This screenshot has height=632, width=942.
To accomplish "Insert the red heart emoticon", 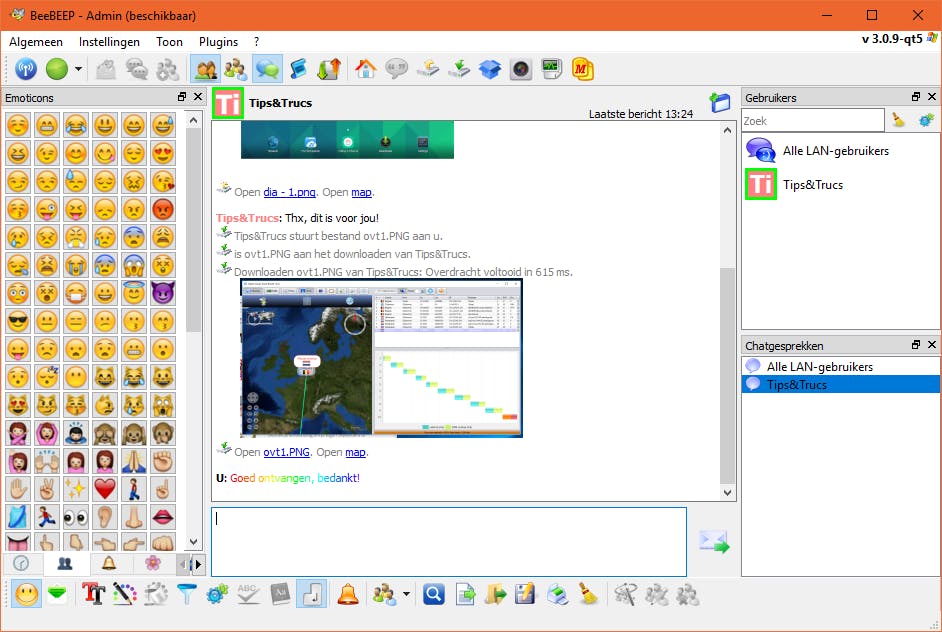I will [x=105, y=488].
